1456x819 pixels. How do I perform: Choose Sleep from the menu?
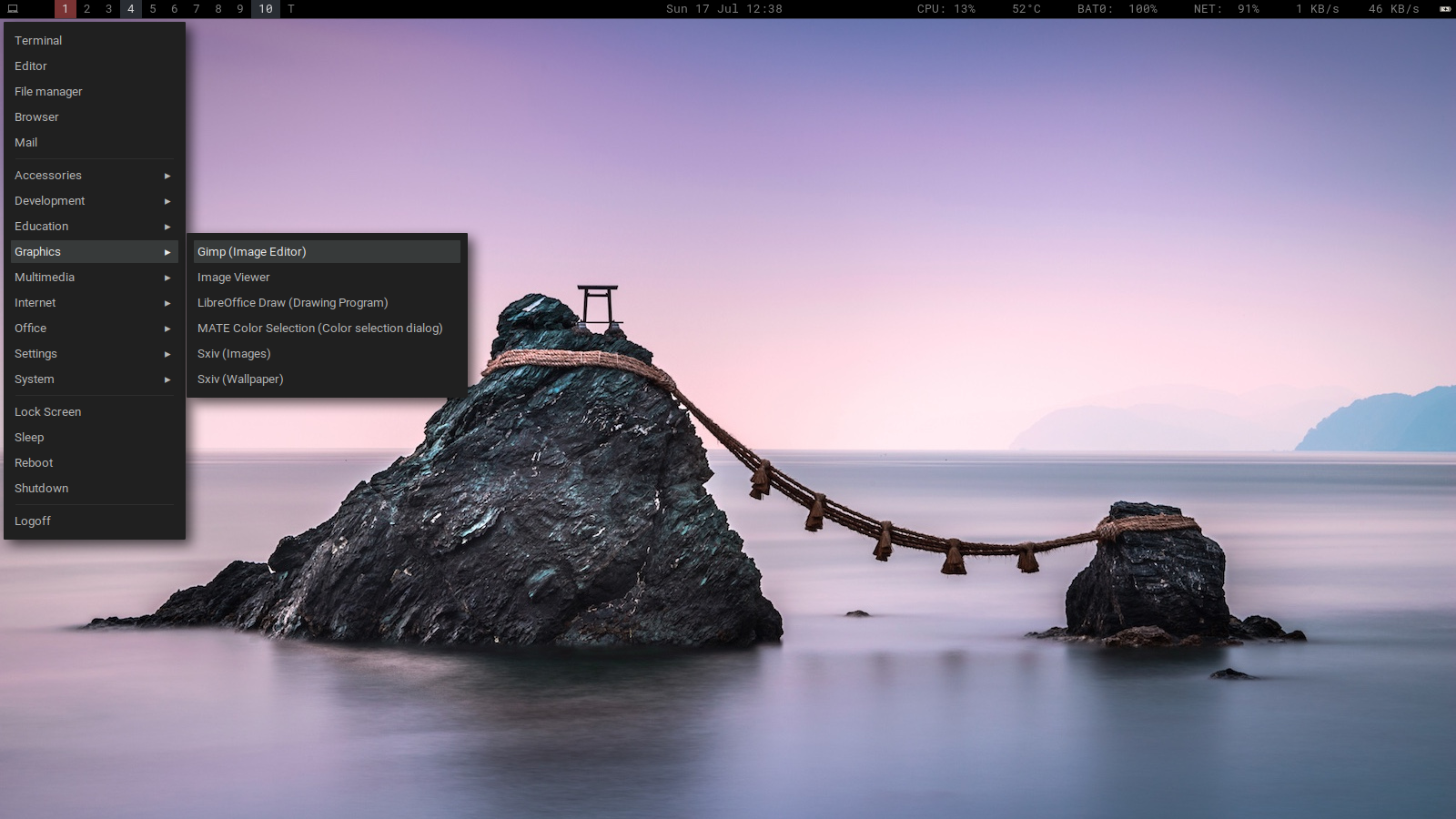95,438
